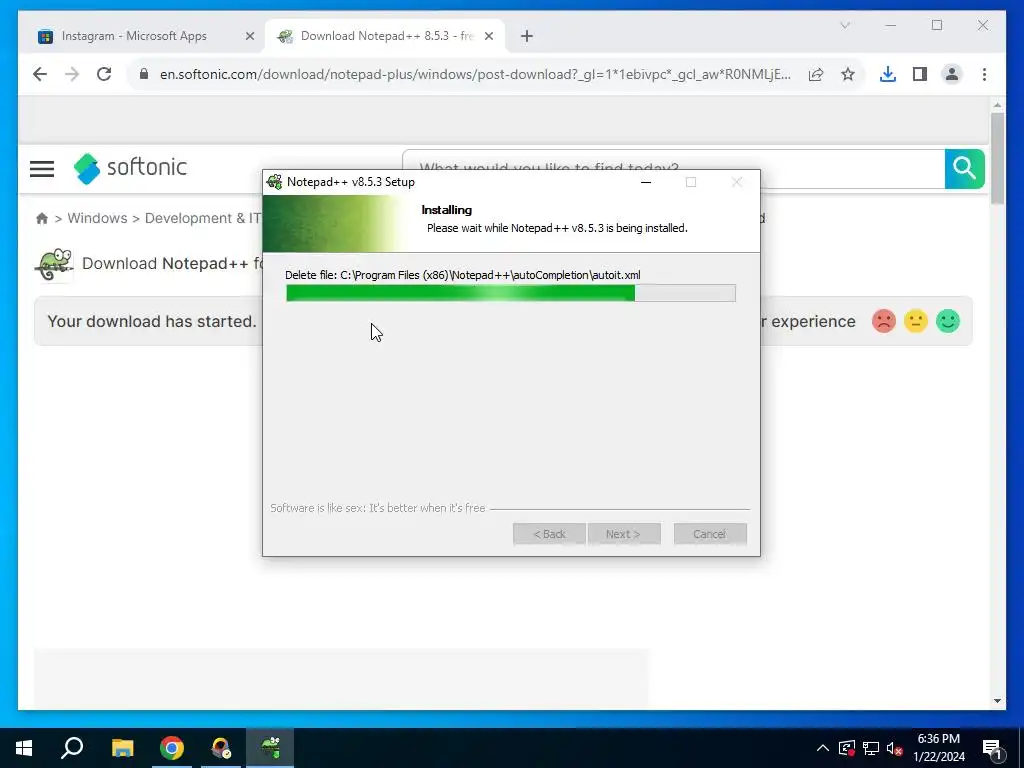The height and width of the screenshot is (768, 1024).
Task: Click Chrome icon in the taskbar
Action: pos(172,748)
